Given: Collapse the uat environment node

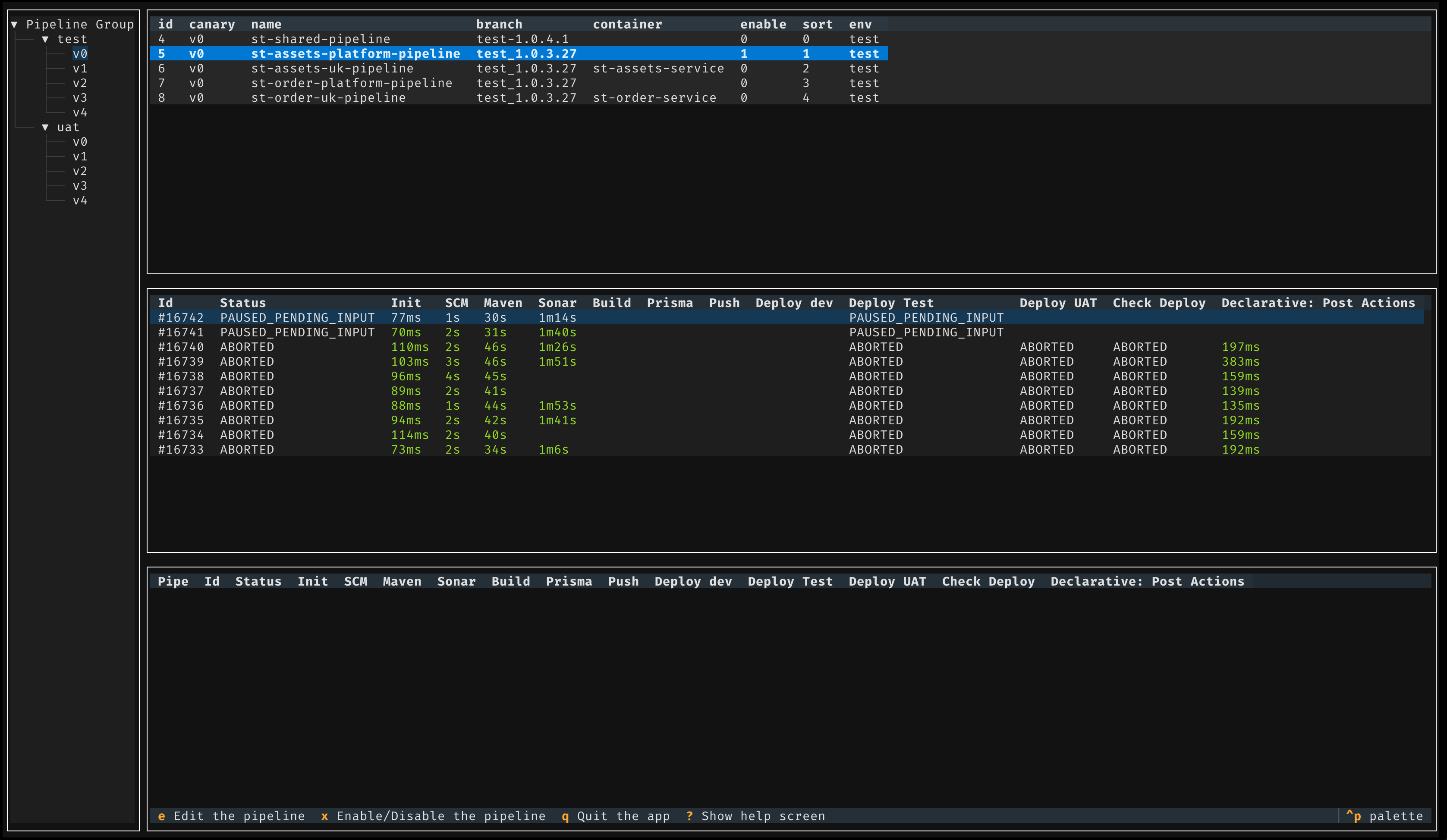Looking at the screenshot, I should pos(45,127).
